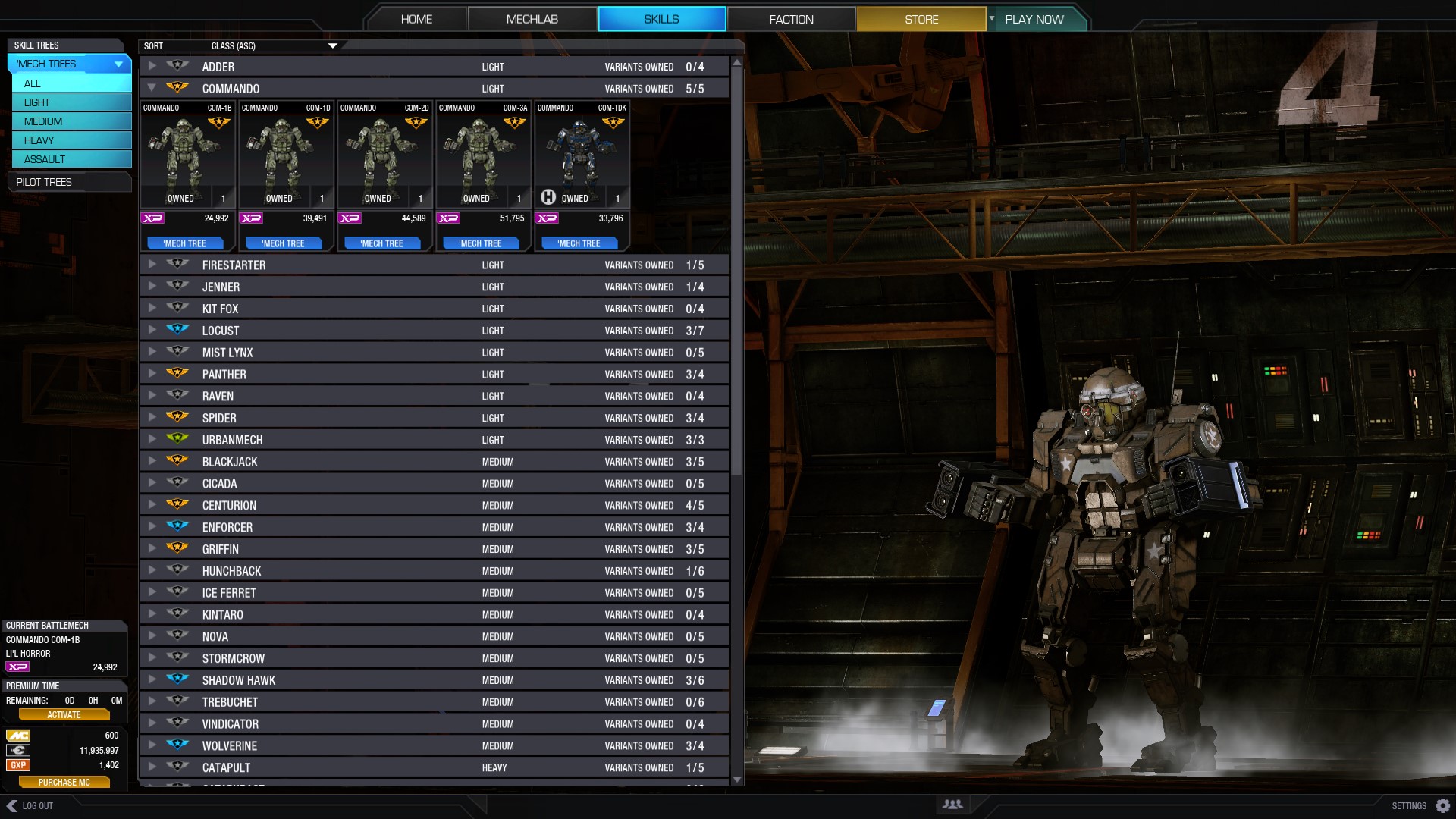Screen dimensions: 1456x819
Task: Click the blue wings icon beside Shadow Hawk
Action: click(177, 679)
